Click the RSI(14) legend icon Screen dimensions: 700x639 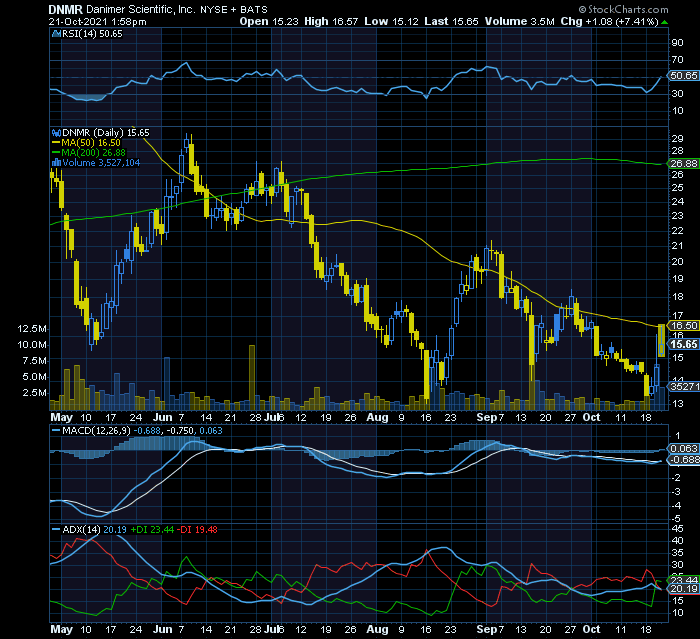[56, 34]
